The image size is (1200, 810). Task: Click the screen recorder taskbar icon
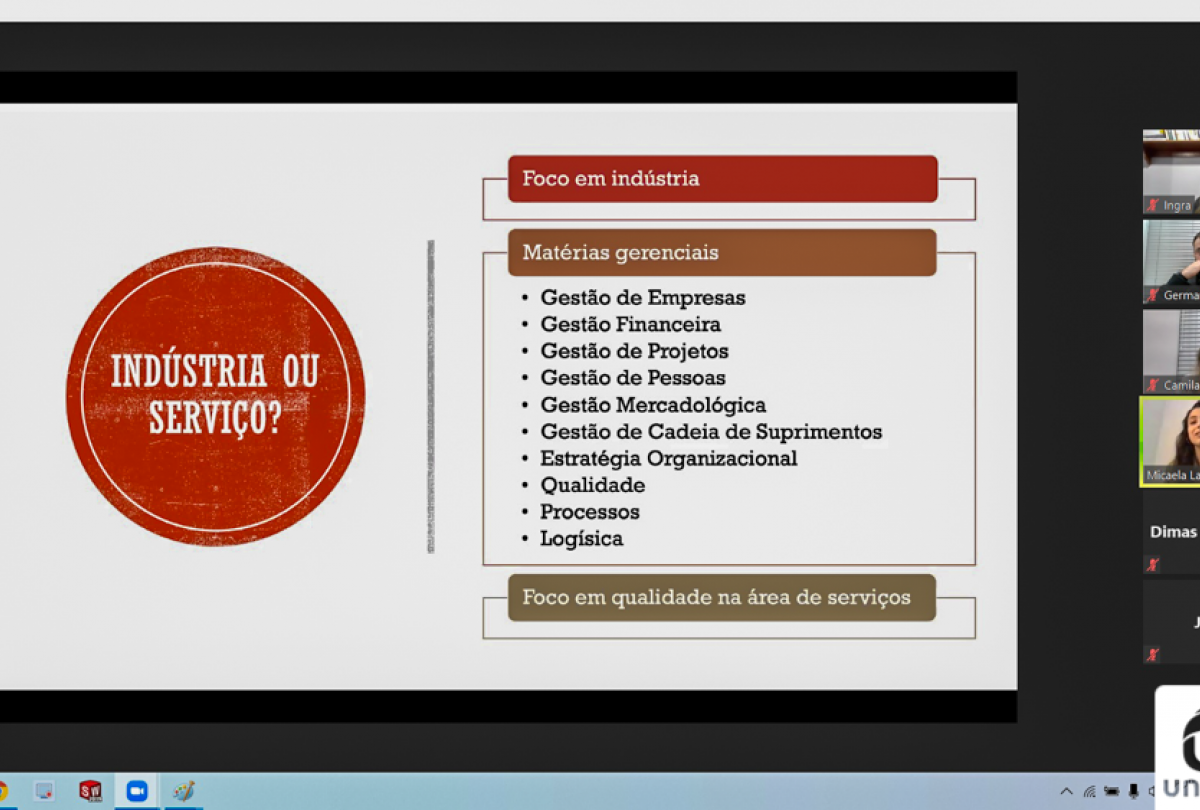coord(44,791)
